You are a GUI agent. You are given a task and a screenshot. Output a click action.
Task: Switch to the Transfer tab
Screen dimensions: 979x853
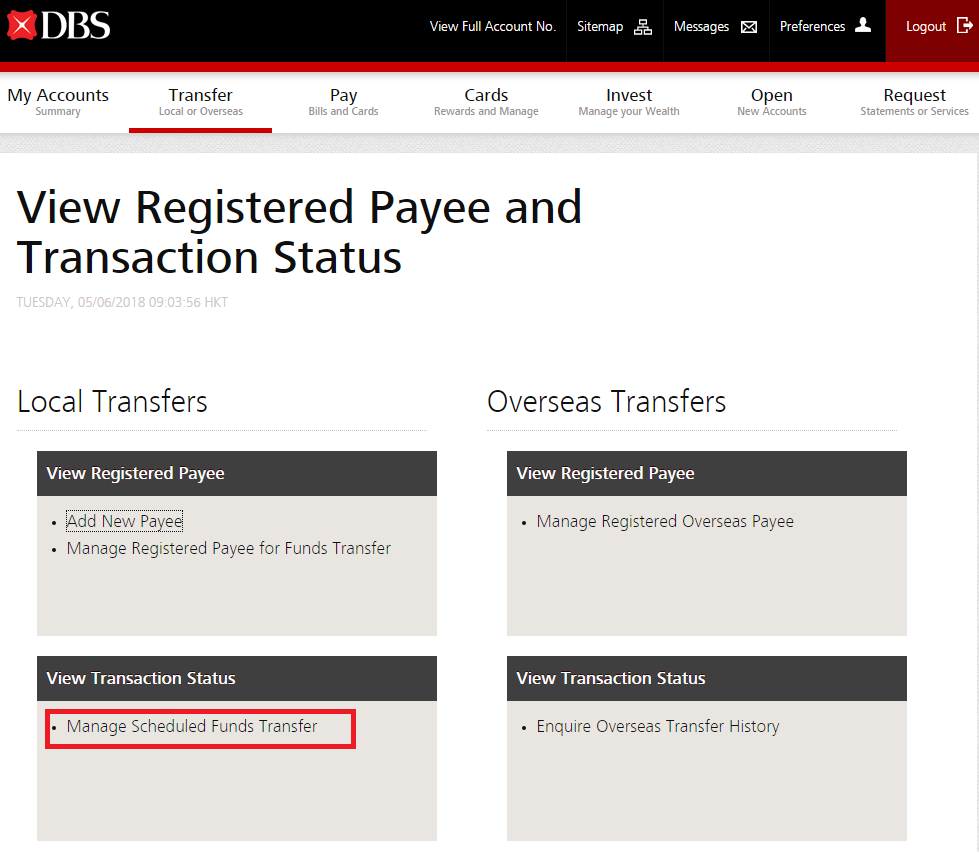click(x=200, y=102)
